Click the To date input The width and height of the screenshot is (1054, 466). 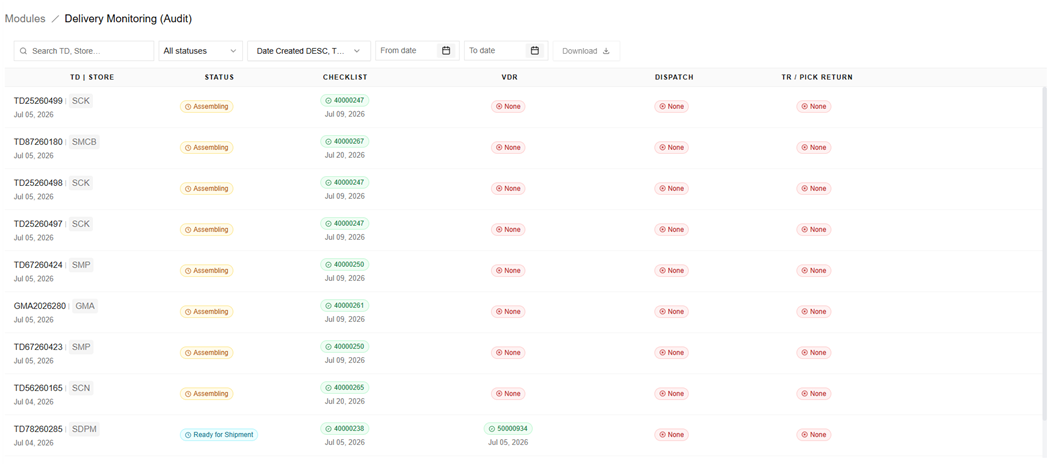pos(506,51)
